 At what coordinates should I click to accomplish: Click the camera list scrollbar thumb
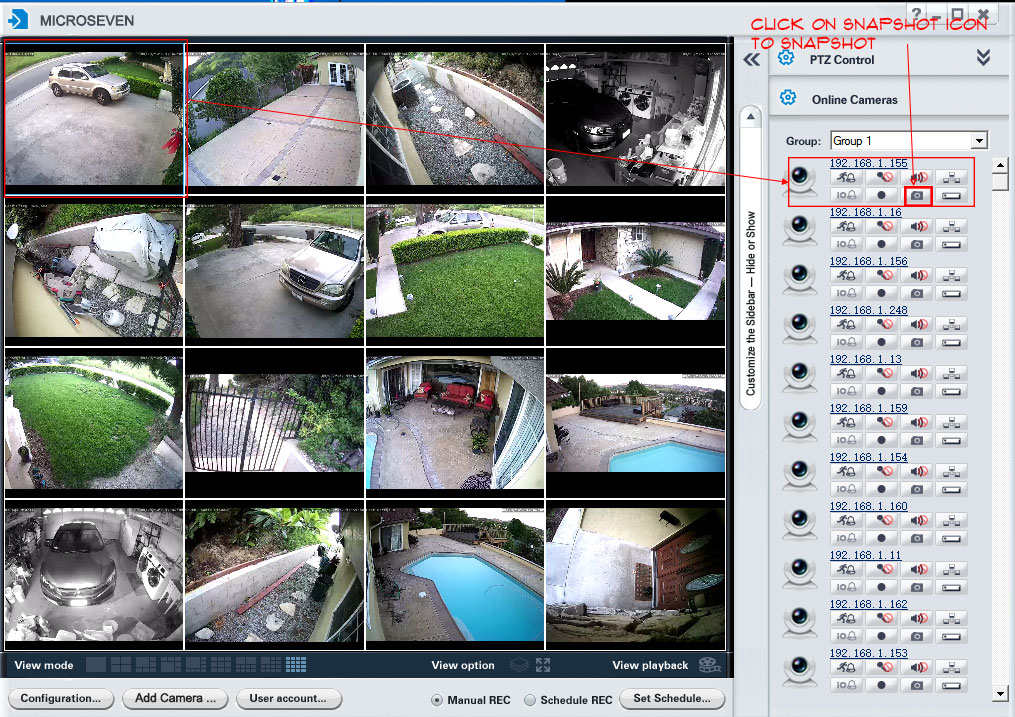1000,182
